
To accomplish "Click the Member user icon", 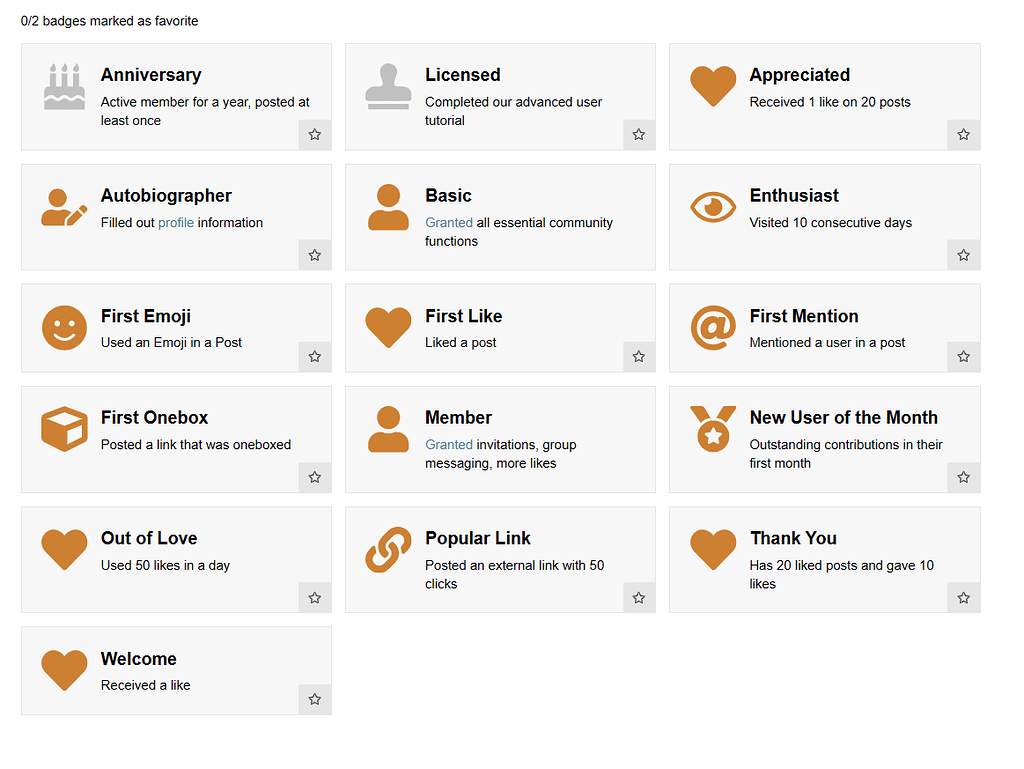I will click(388, 429).
